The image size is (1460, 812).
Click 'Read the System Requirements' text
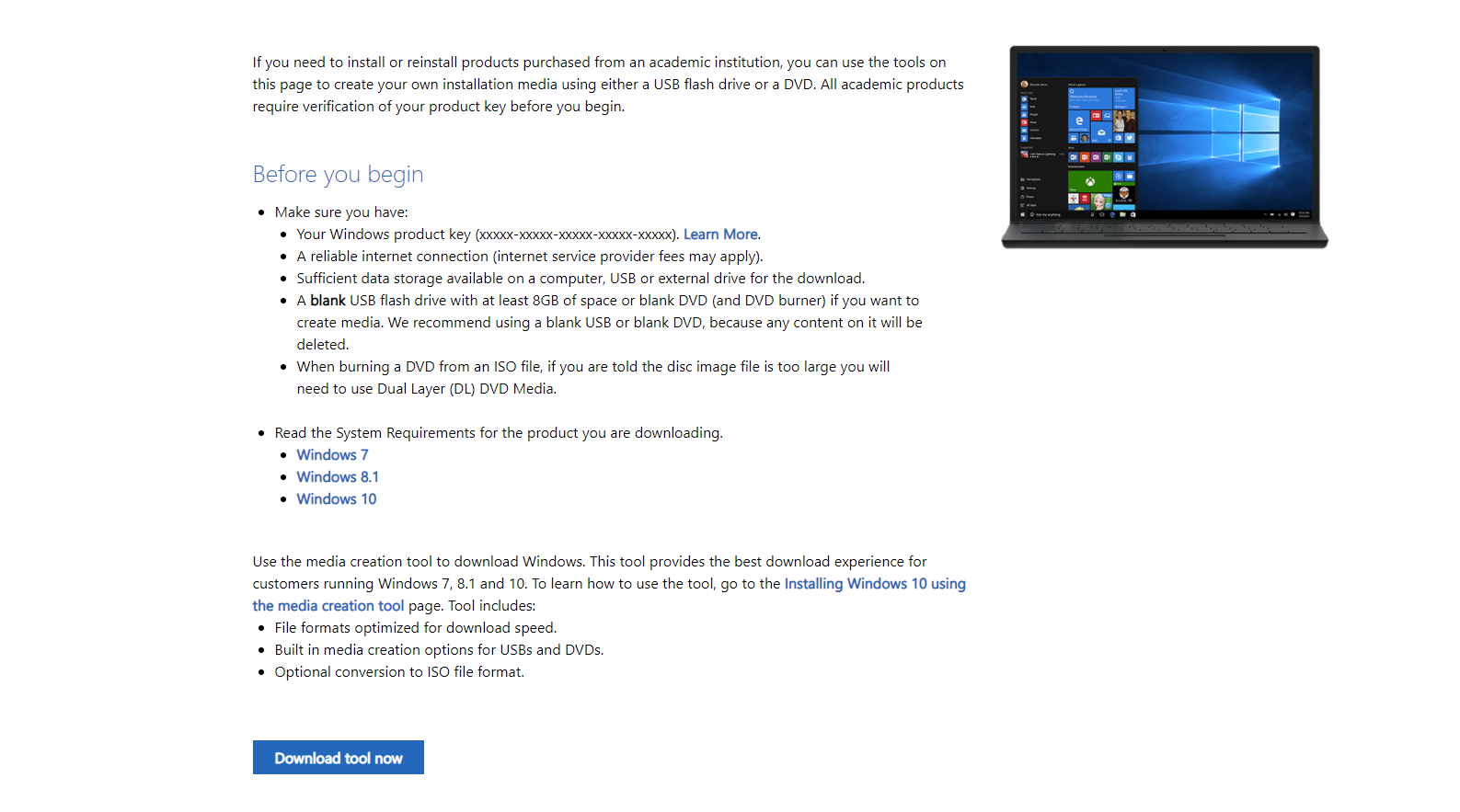(499, 433)
